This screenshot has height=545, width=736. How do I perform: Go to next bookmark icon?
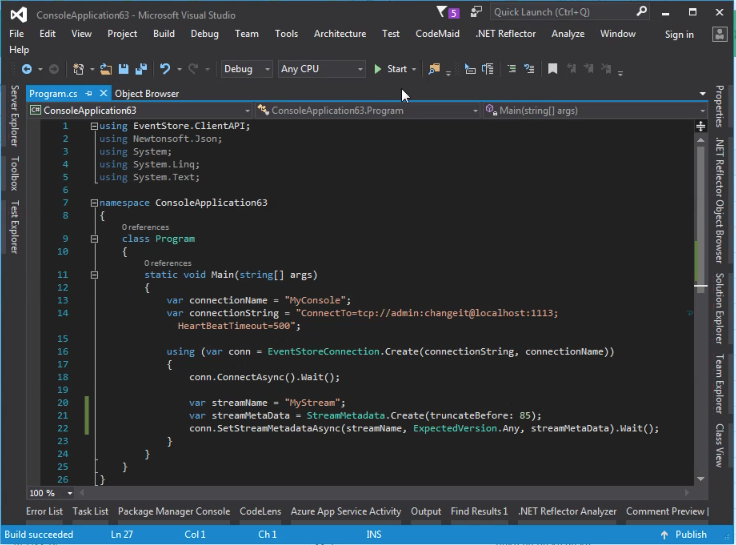589,69
